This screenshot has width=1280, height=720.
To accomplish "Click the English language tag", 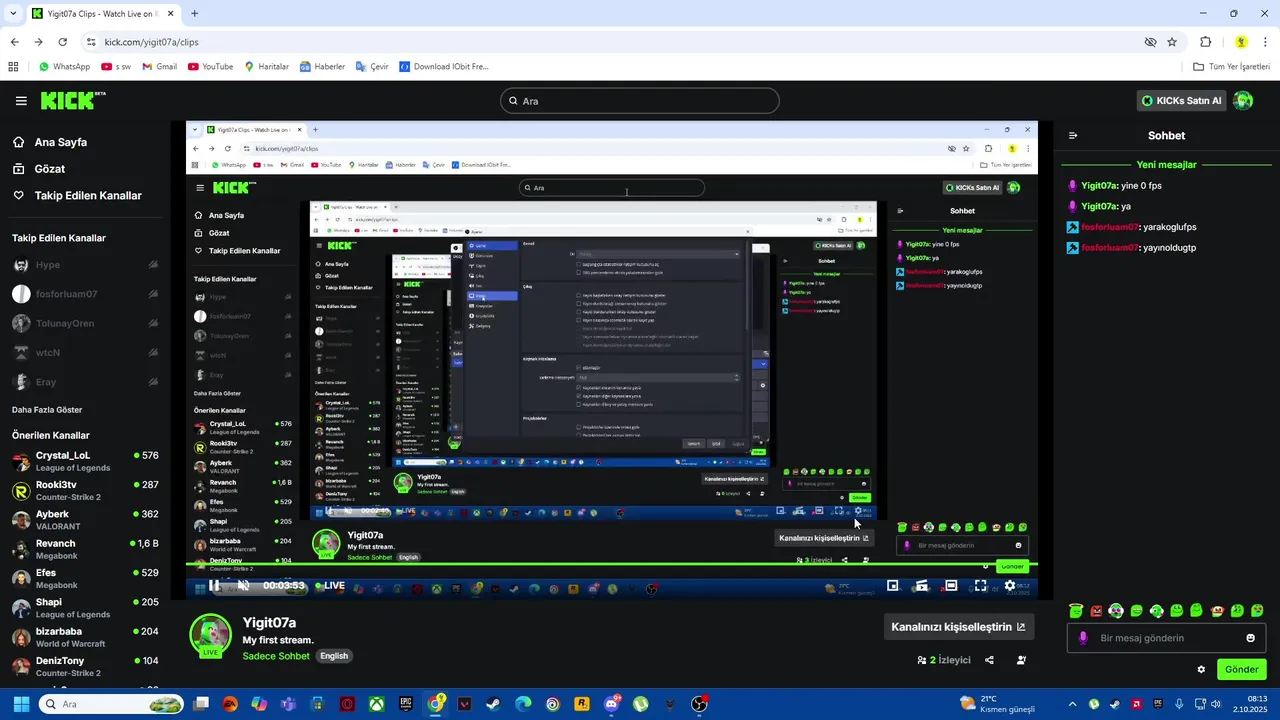I will (x=334, y=656).
